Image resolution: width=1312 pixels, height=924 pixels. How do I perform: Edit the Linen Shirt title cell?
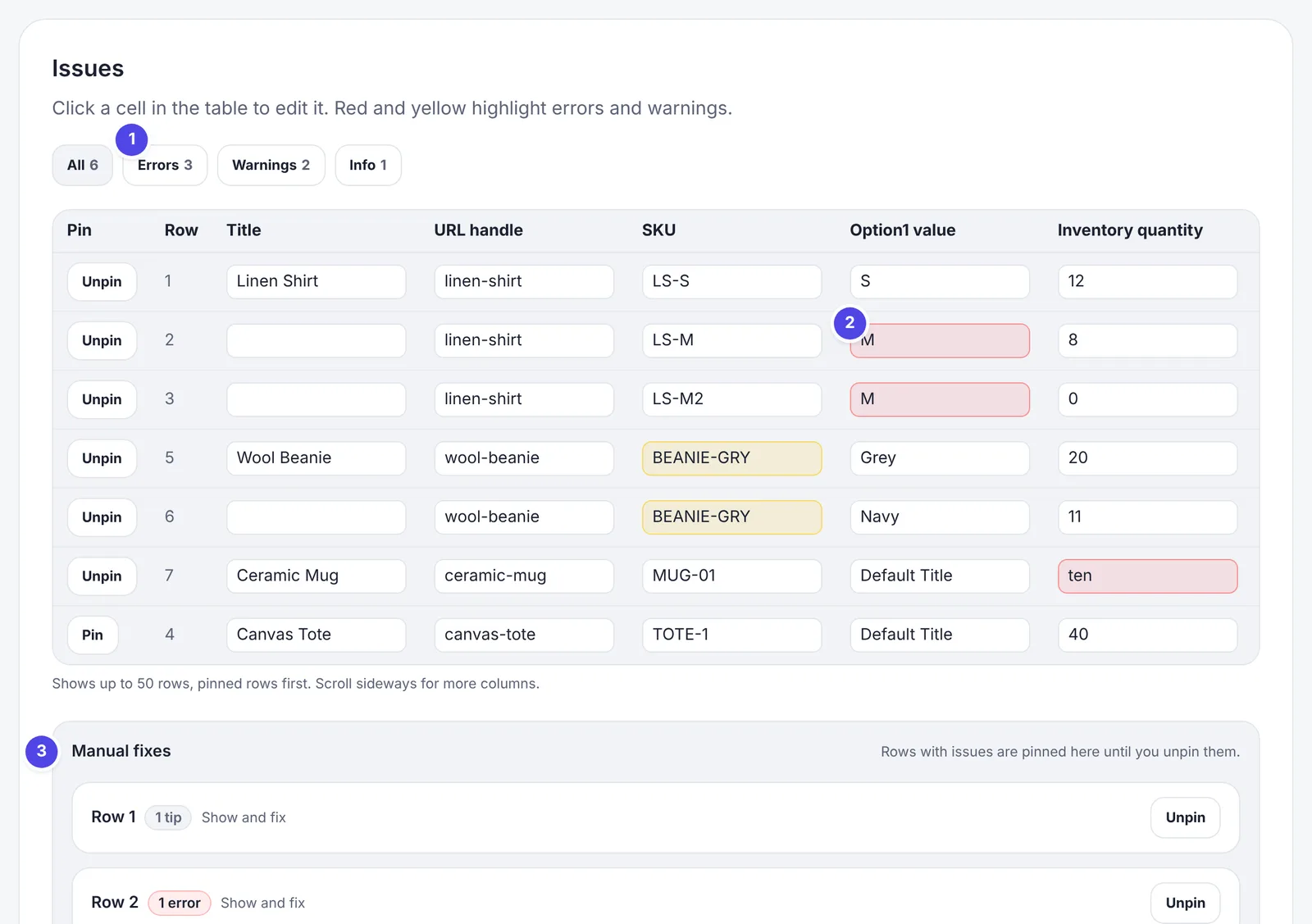tap(317, 281)
